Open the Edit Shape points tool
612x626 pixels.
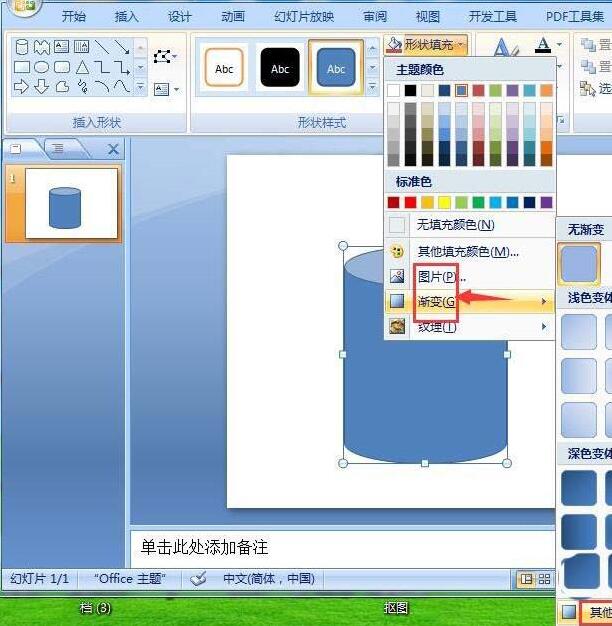point(162,57)
